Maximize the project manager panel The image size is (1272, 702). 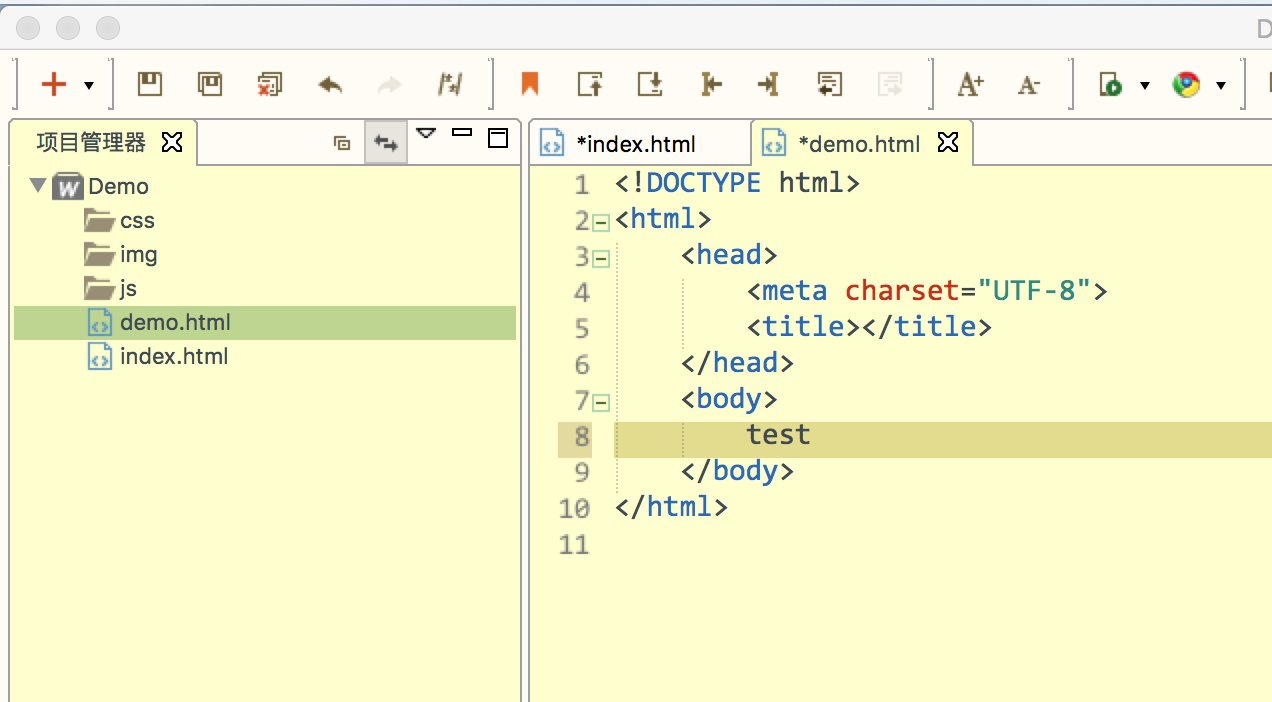point(498,138)
